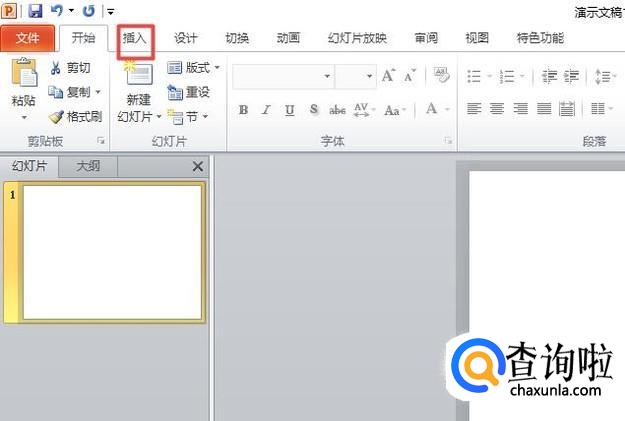The image size is (625, 421).
Task: Switch to the 设计 (Design) tab
Action: click(x=186, y=38)
